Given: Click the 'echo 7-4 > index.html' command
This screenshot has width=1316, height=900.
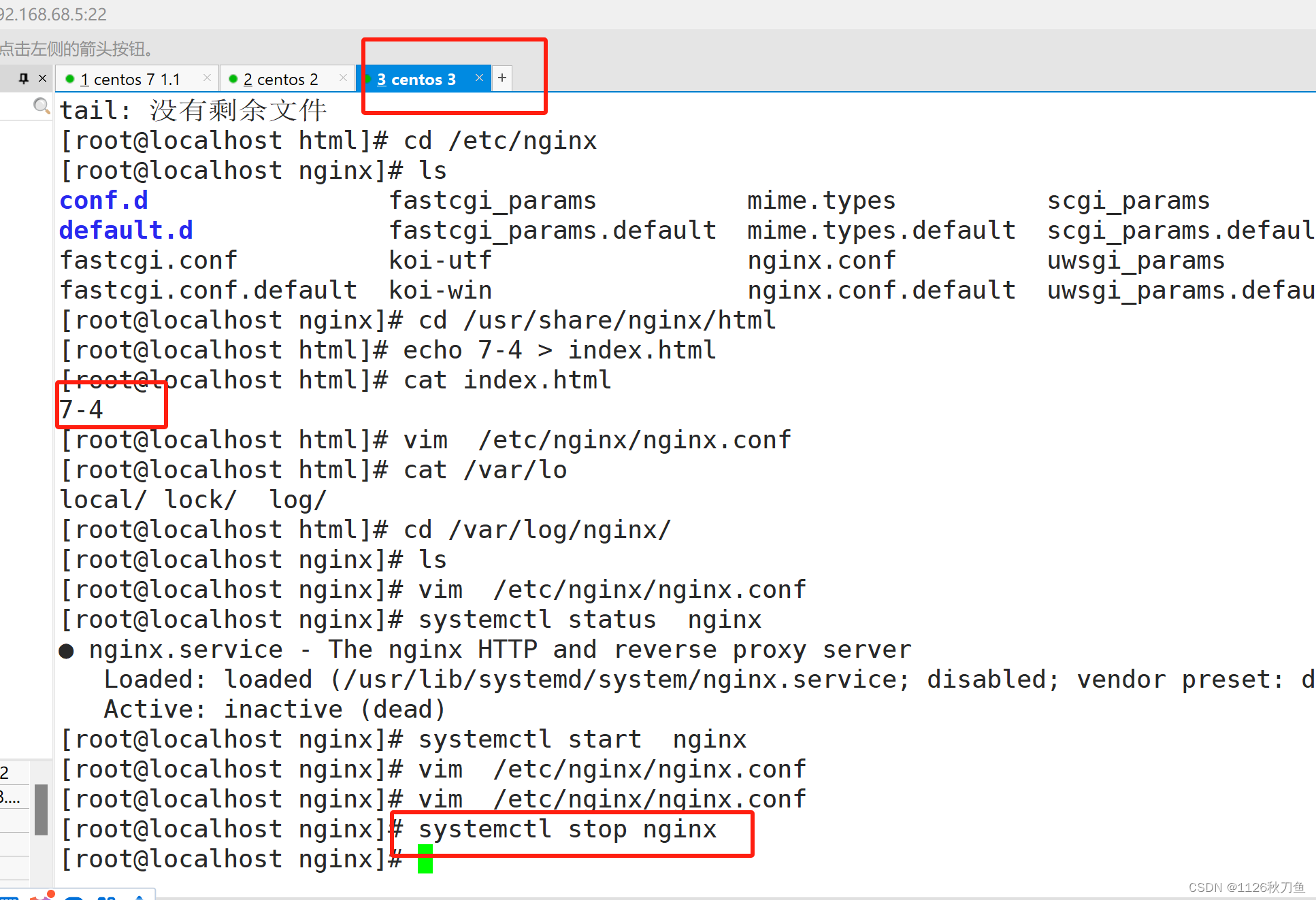Looking at the screenshot, I should 559,350.
